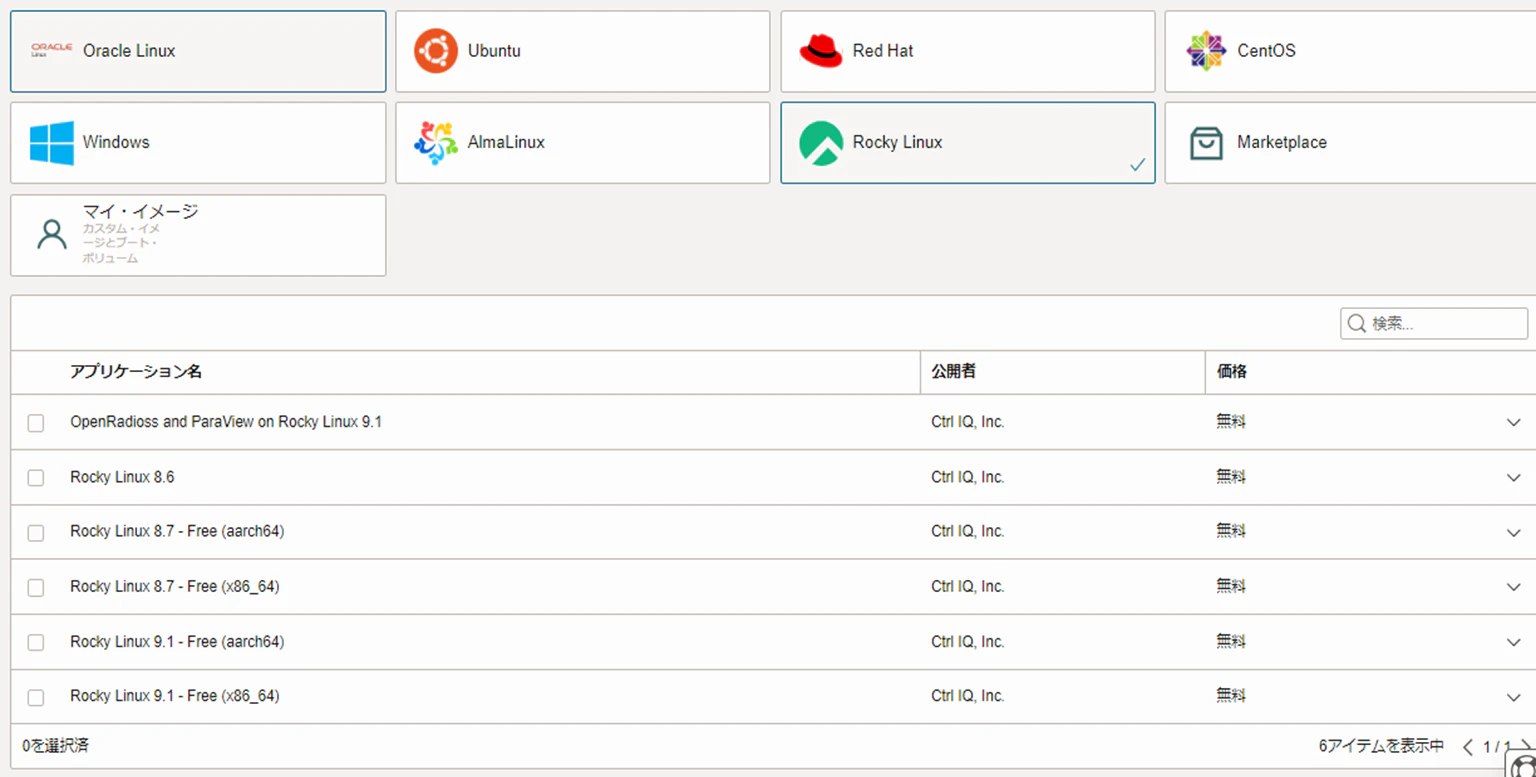Click the マイ・イメージ person icon
Image resolution: width=1536 pixels, height=777 pixels.
[51, 234]
